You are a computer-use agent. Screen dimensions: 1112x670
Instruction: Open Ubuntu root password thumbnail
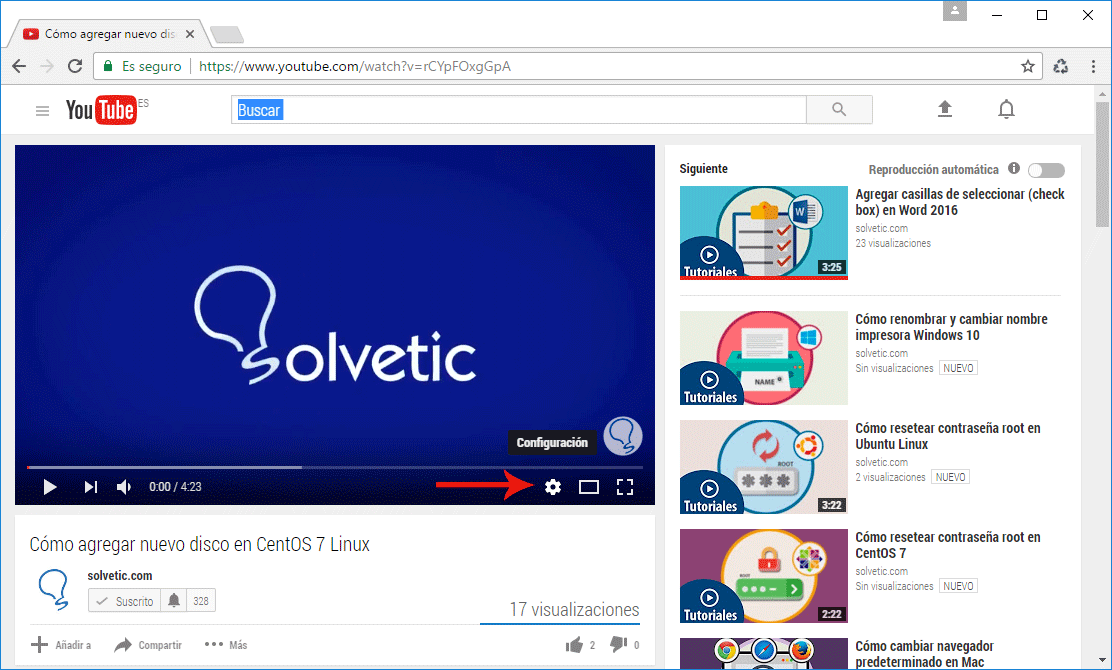[764, 467]
